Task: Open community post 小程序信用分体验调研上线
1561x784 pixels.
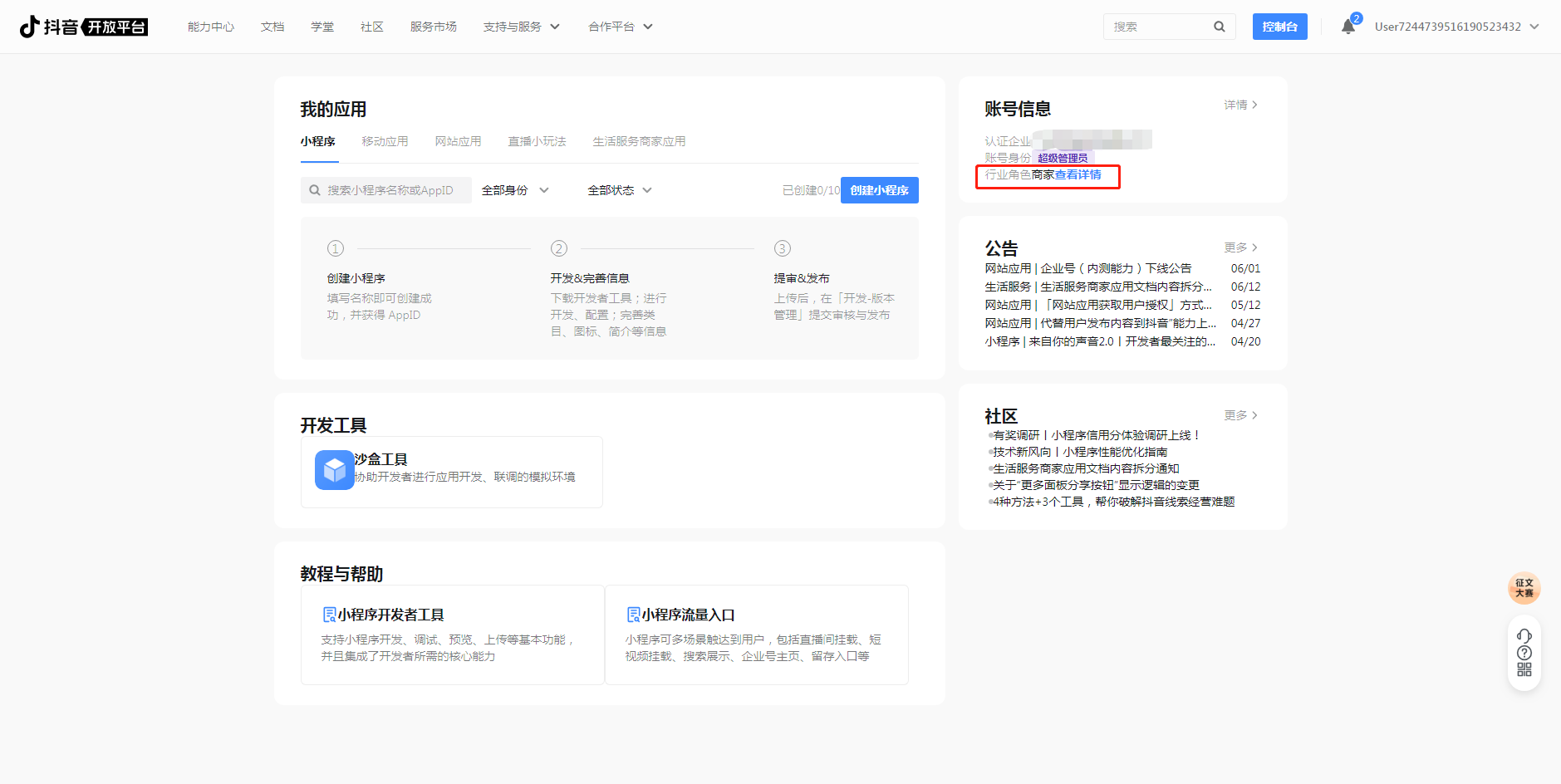Action: 1097,435
